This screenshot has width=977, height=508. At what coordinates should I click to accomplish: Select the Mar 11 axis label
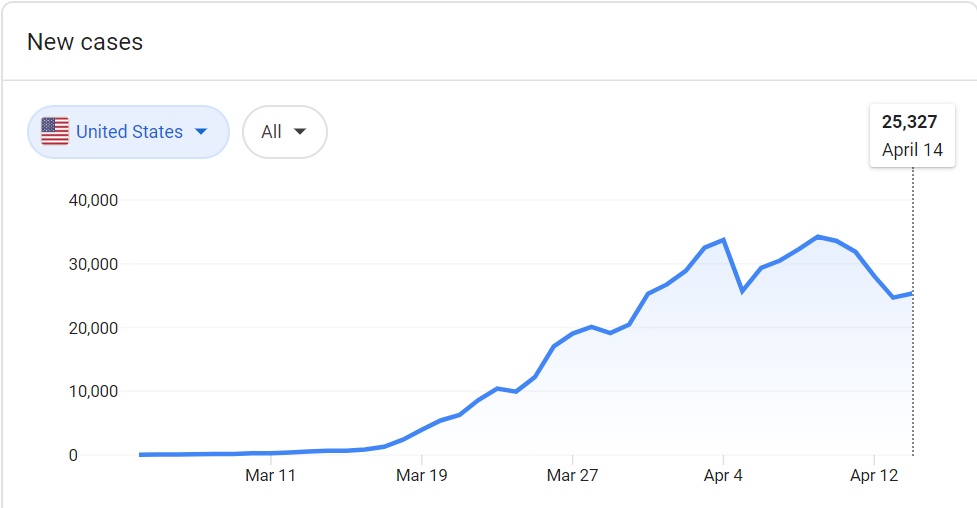271,476
